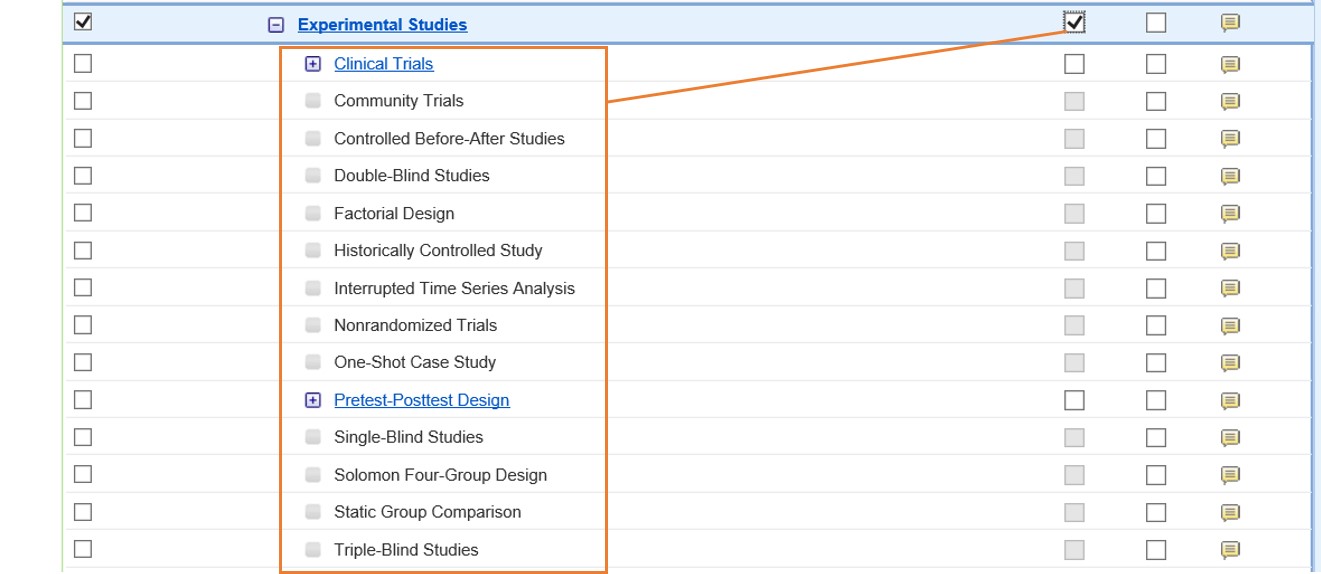Open scope note icon for Double-Blind Studies
Screen dimensions: 1321x574
(x=1231, y=176)
